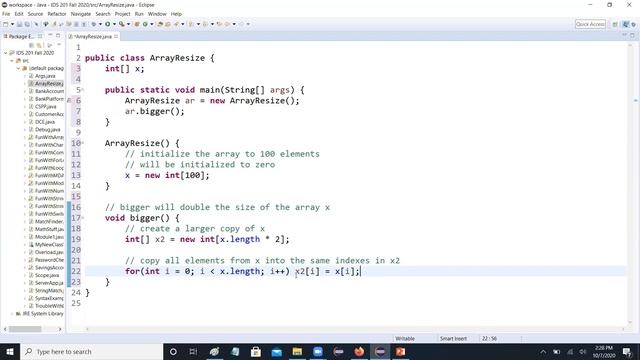
Task: Open the Window menu
Action: tap(157, 14)
